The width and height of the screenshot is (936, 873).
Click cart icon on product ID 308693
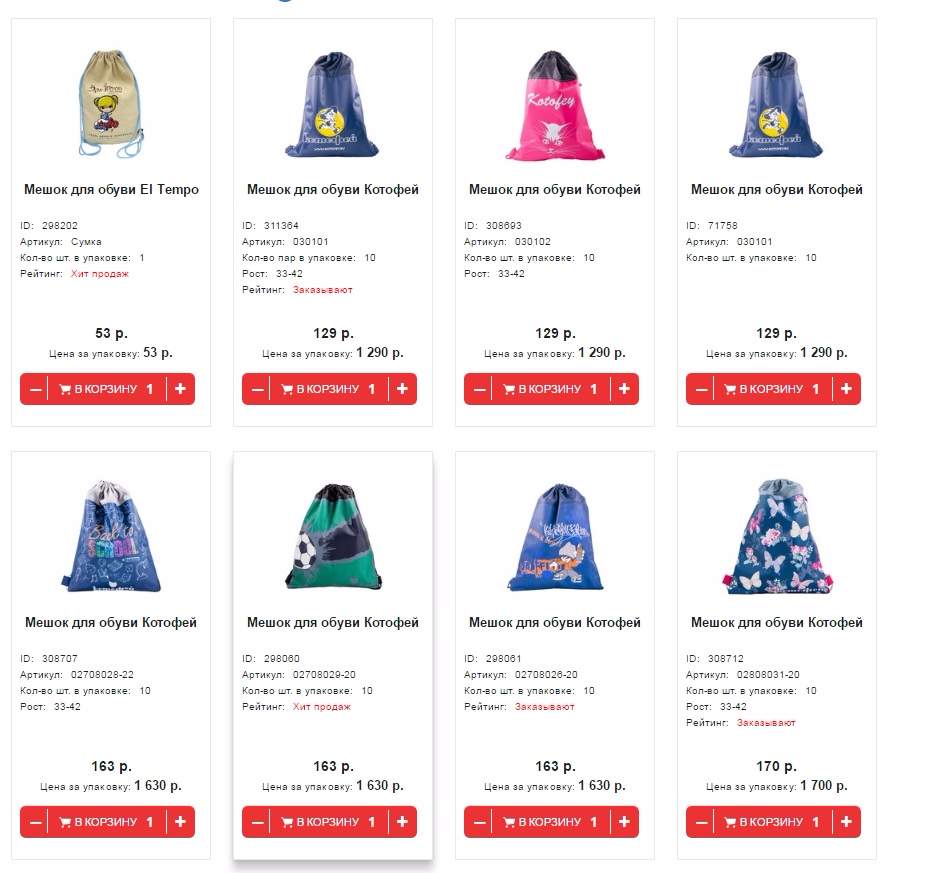coord(509,389)
